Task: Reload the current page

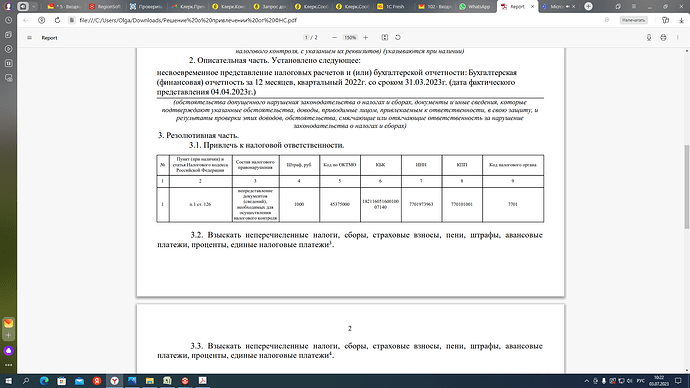Action: (x=57, y=20)
